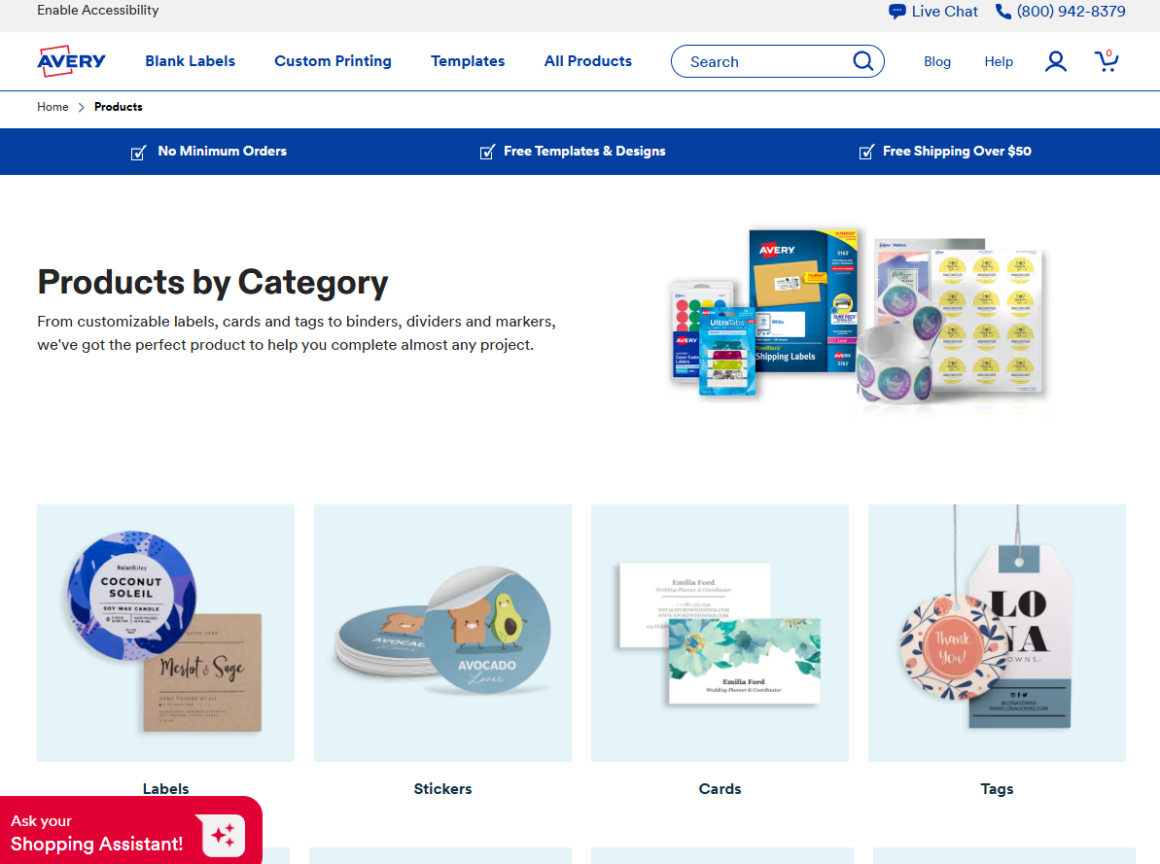
Task: Expand the All Products menu
Action: (588, 61)
